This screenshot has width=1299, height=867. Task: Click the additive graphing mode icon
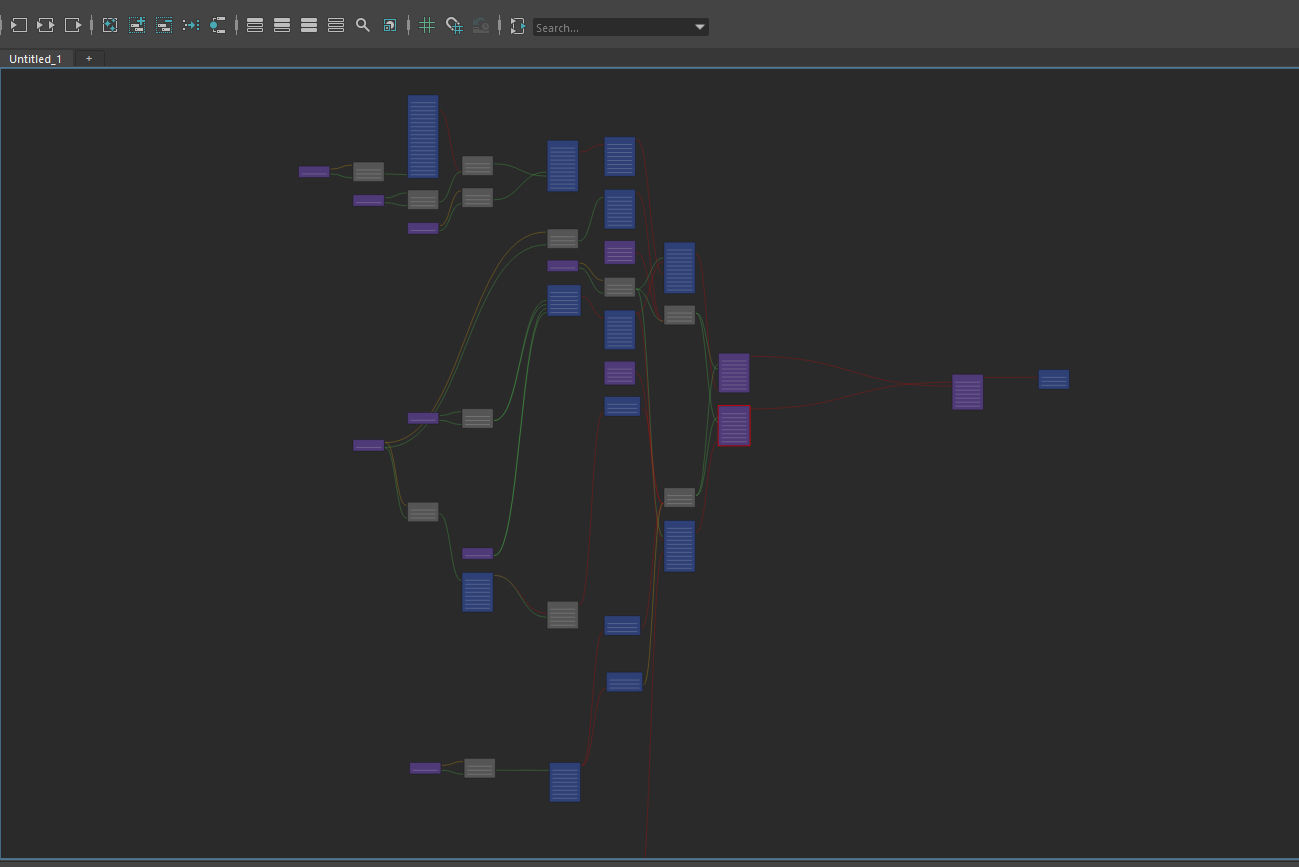pos(517,25)
